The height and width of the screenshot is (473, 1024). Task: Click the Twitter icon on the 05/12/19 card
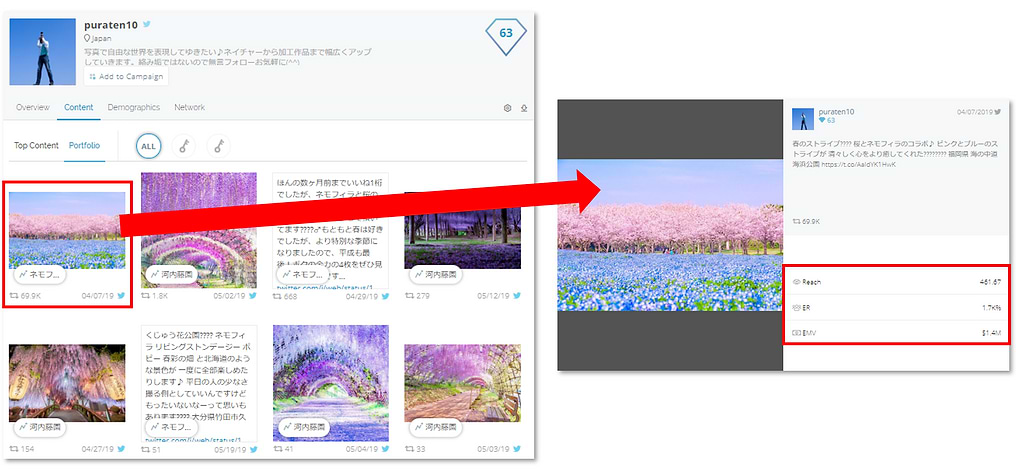pyautogui.click(x=517, y=296)
